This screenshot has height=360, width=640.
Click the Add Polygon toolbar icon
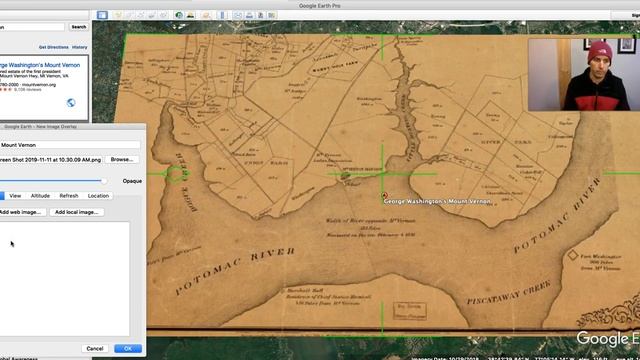(x=129, y=15)
